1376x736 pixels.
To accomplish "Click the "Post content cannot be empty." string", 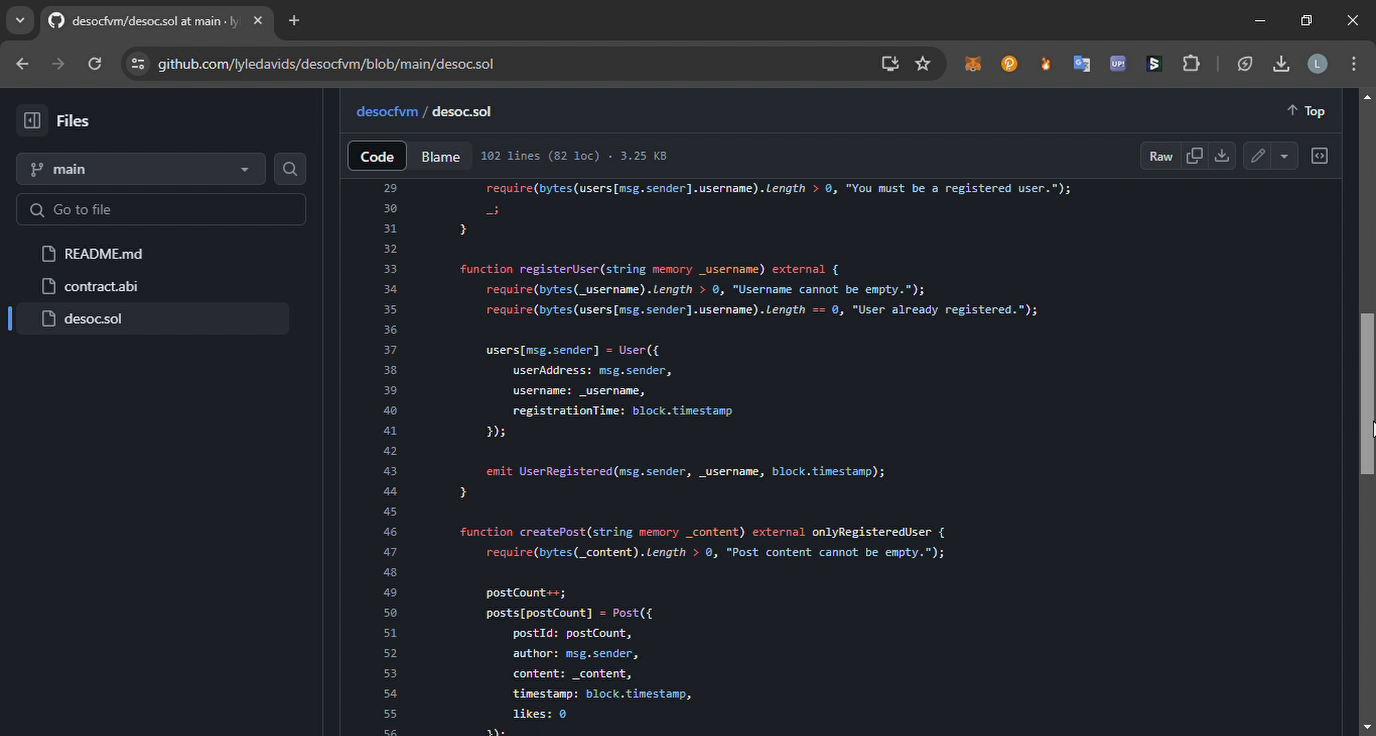I will pyautogui.click(x=828, y=552).
